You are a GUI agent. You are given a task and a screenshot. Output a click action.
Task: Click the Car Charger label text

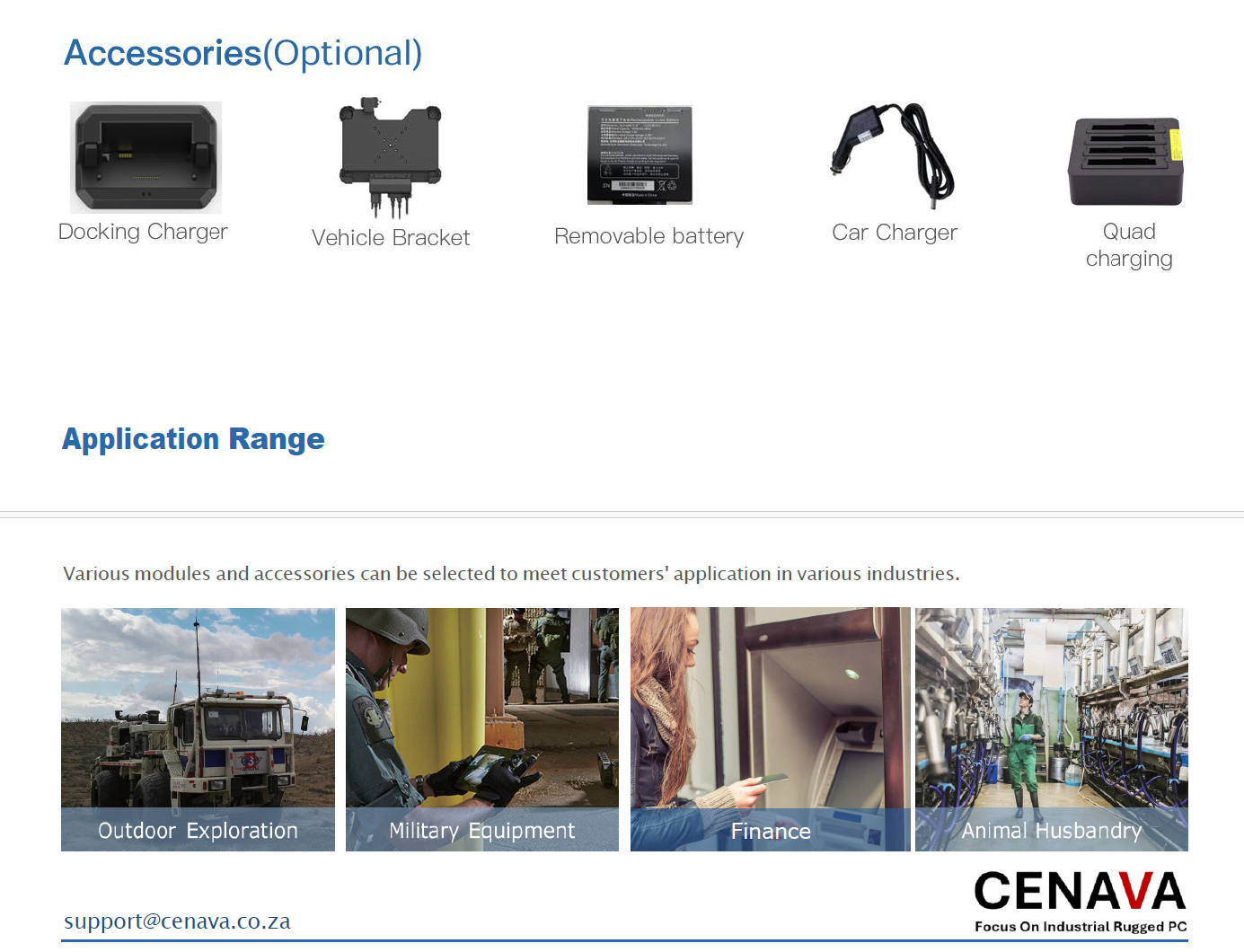pyautogui.click(x=895, y=233)
